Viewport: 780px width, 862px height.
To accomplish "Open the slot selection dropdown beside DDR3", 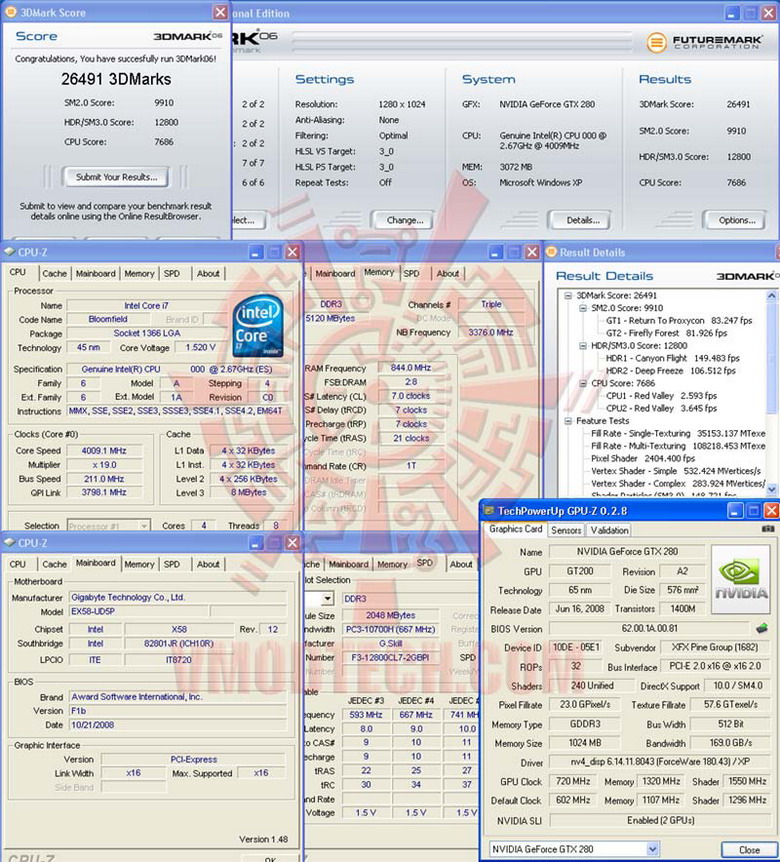I will [x=328, y=598].
